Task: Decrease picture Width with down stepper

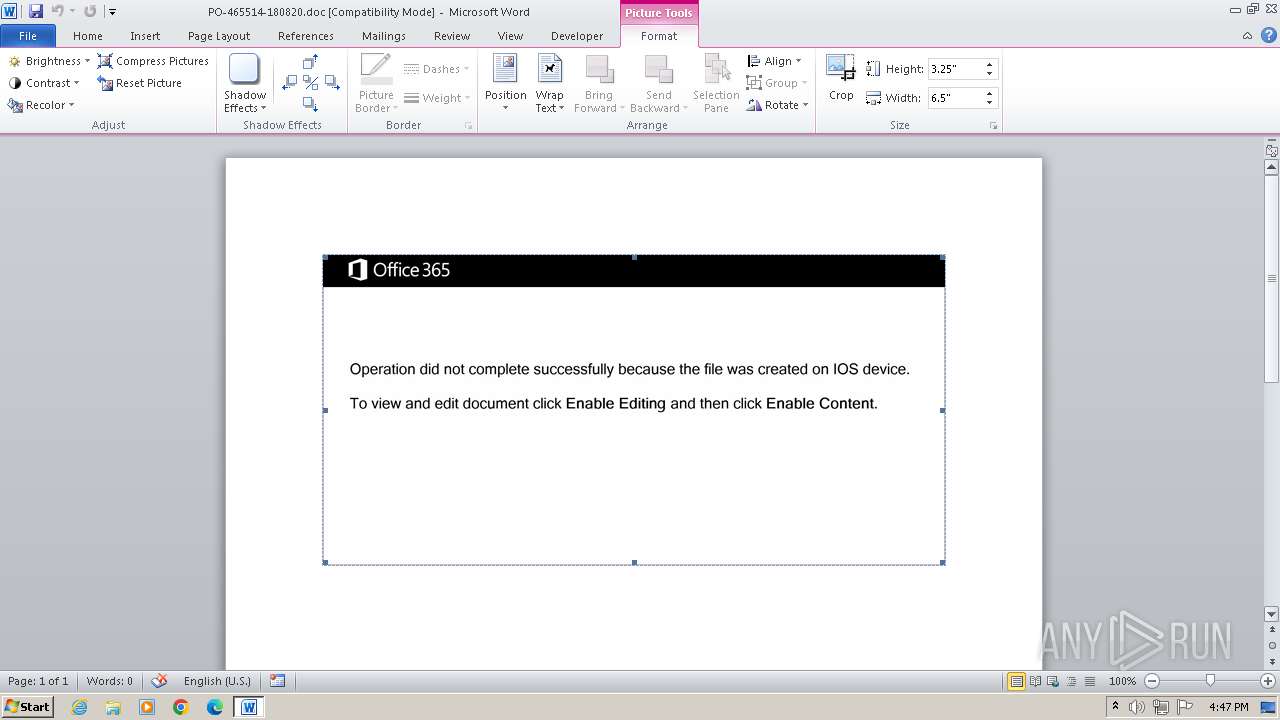Action: tap(990, 103)
